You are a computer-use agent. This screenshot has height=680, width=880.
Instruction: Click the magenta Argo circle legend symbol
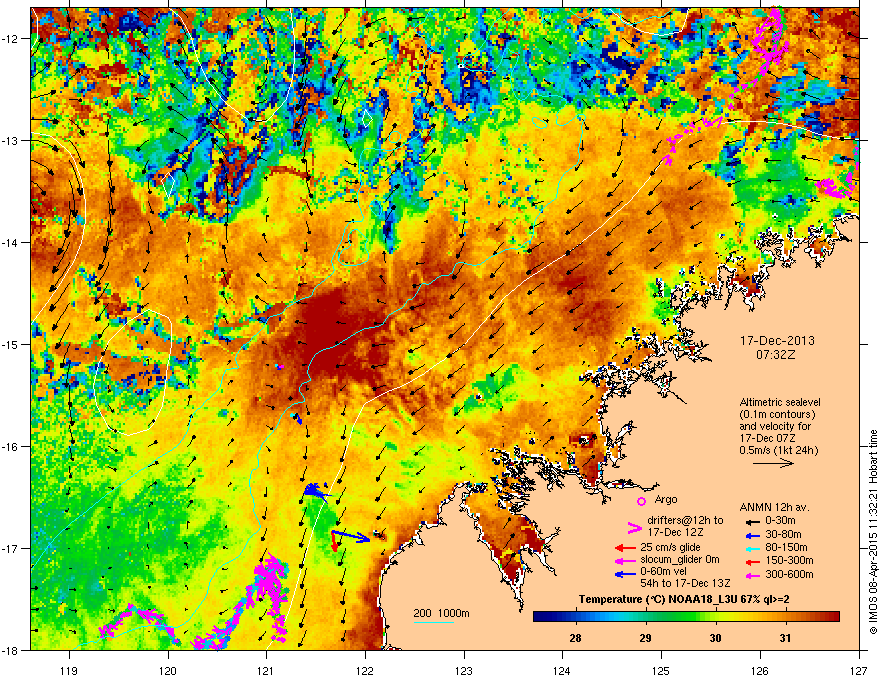click(641, 501)
